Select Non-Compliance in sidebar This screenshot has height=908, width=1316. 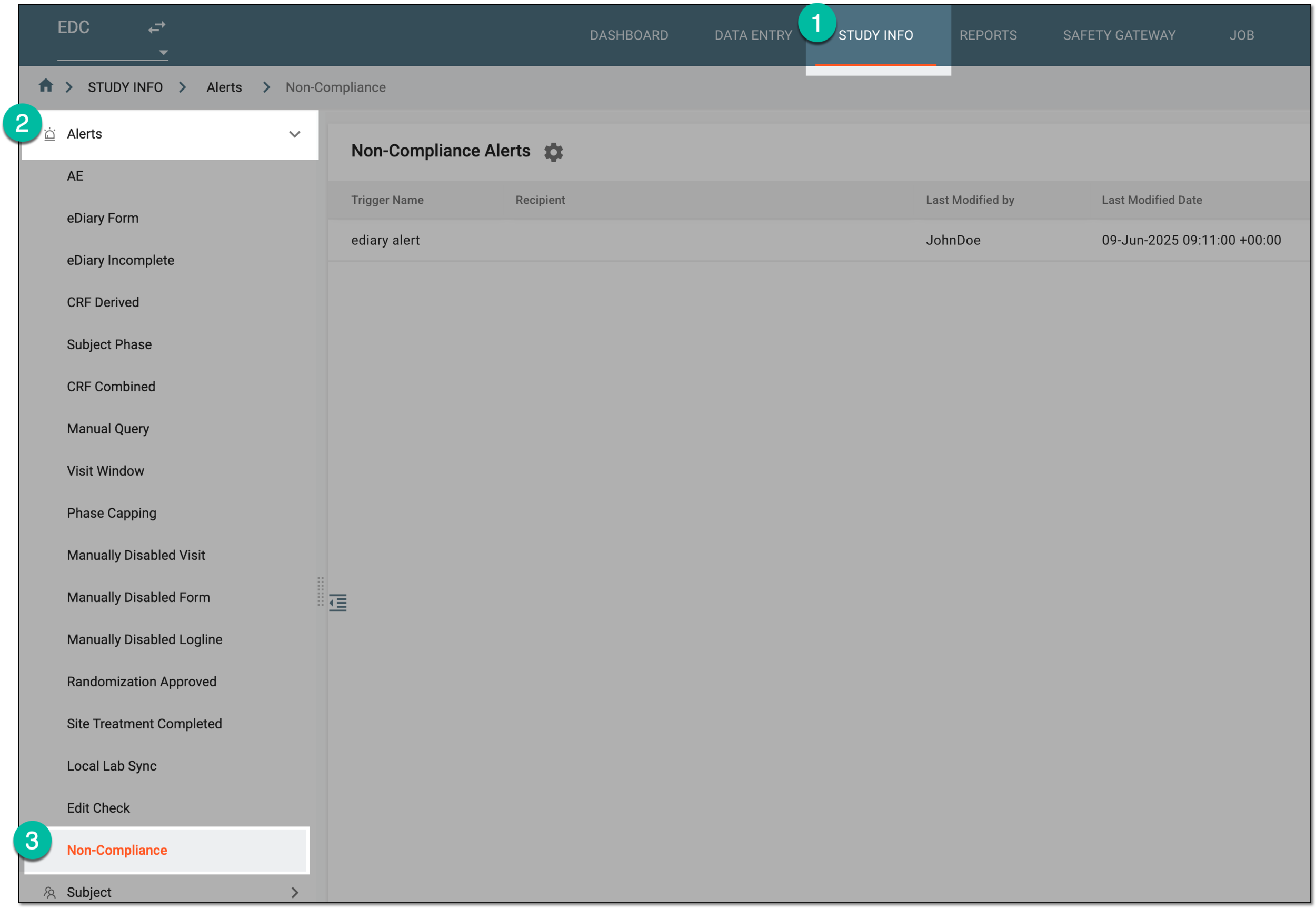coord(166,850)
